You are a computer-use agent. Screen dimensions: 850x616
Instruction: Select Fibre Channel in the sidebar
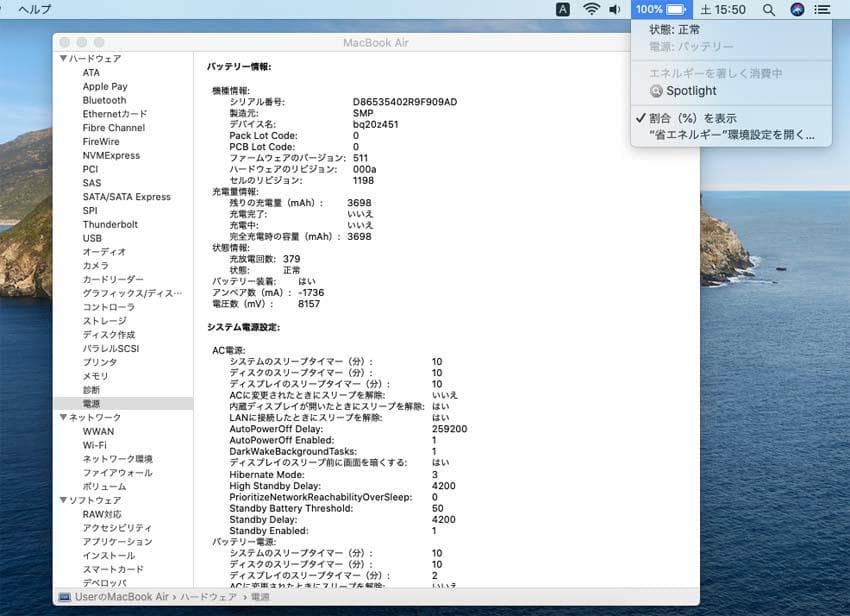[x=114, y=128]
